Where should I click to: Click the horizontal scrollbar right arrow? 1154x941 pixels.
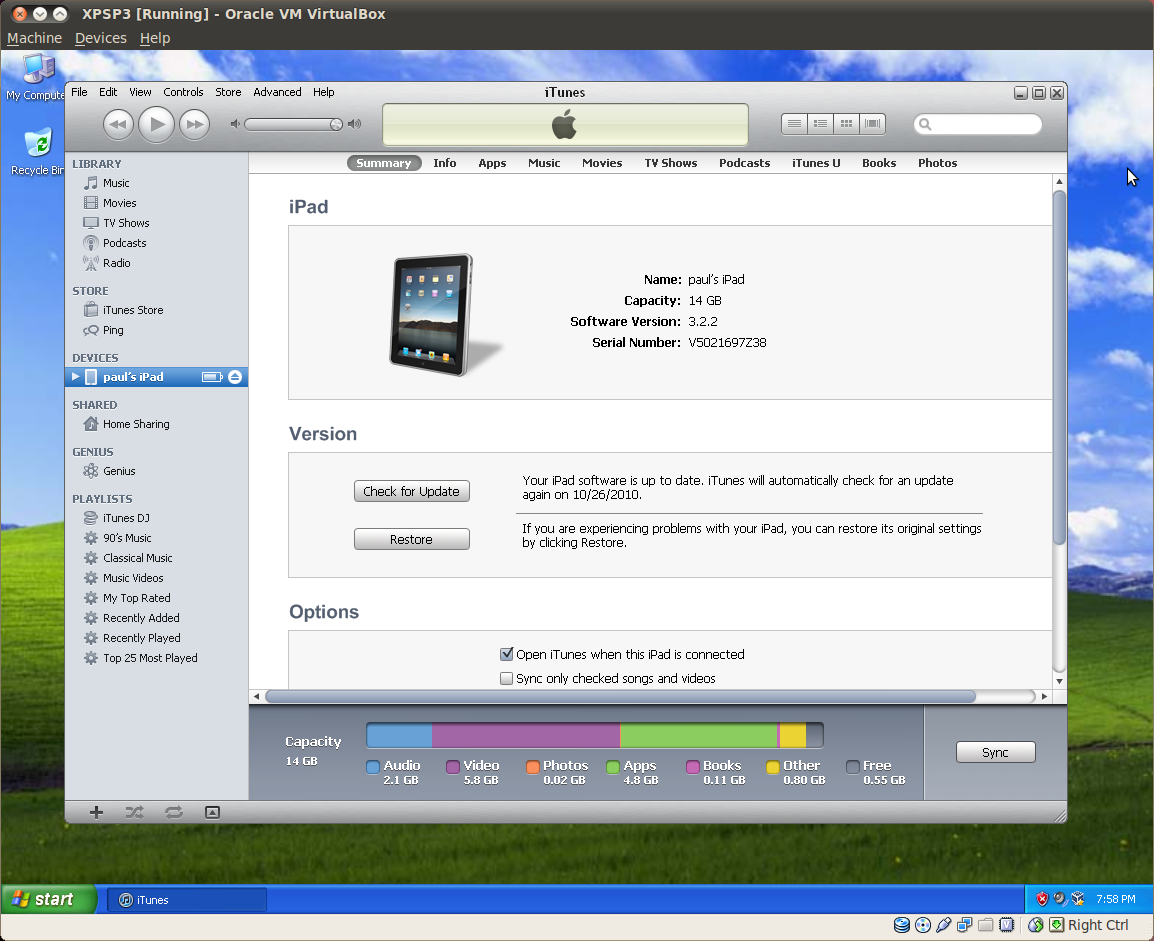point(1044,696)
